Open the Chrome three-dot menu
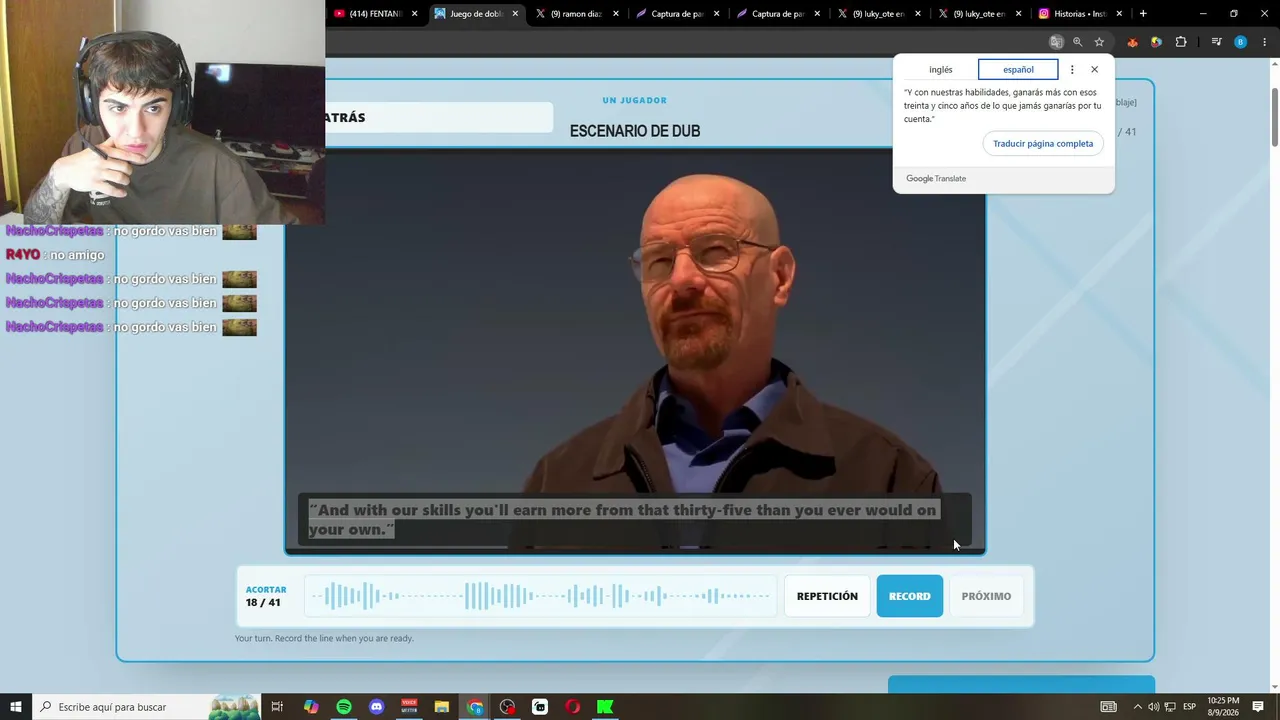Image resolution: width=1280 pixels, height=720 pixels. (x=1265, y=42)
